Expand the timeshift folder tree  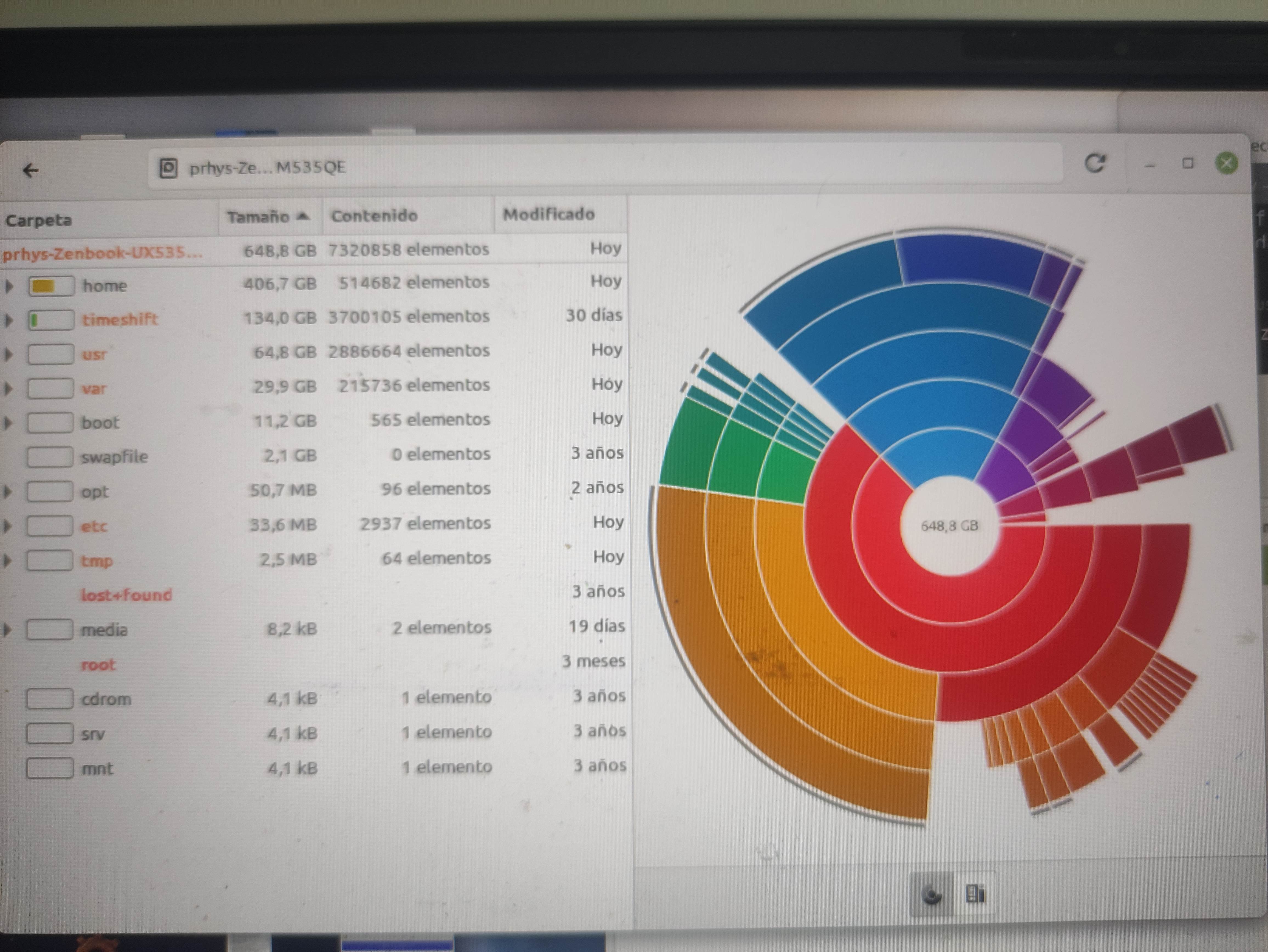point(9,320)
